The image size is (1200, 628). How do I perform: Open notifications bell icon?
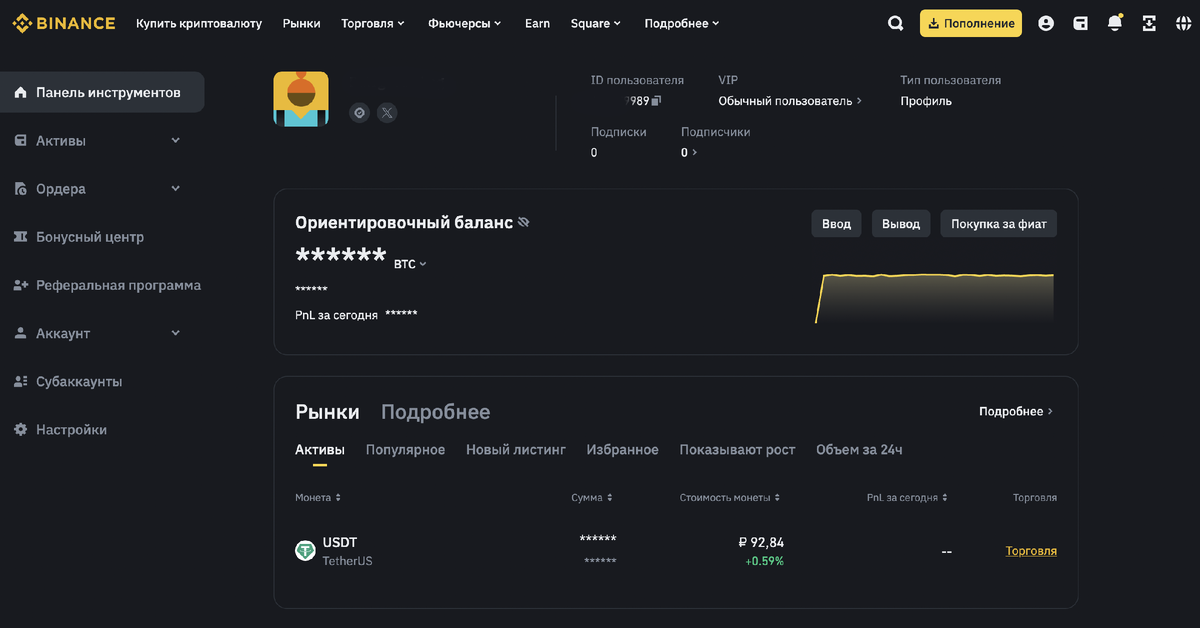[1115, 23]
